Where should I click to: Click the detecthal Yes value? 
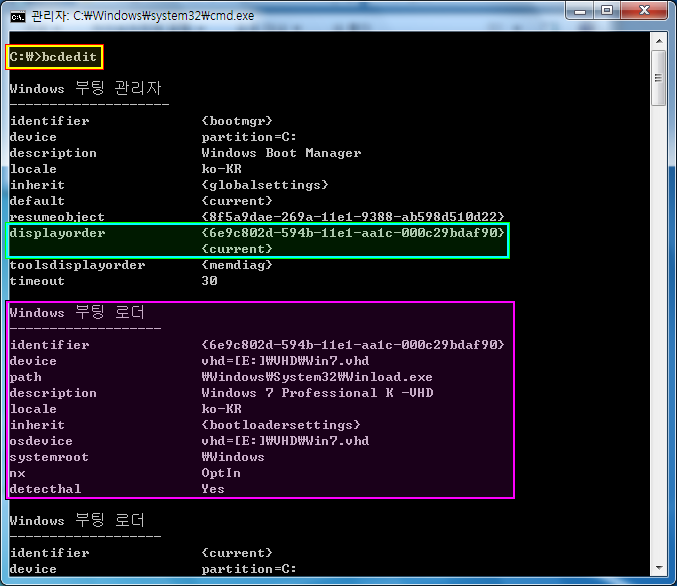point(213,489)
